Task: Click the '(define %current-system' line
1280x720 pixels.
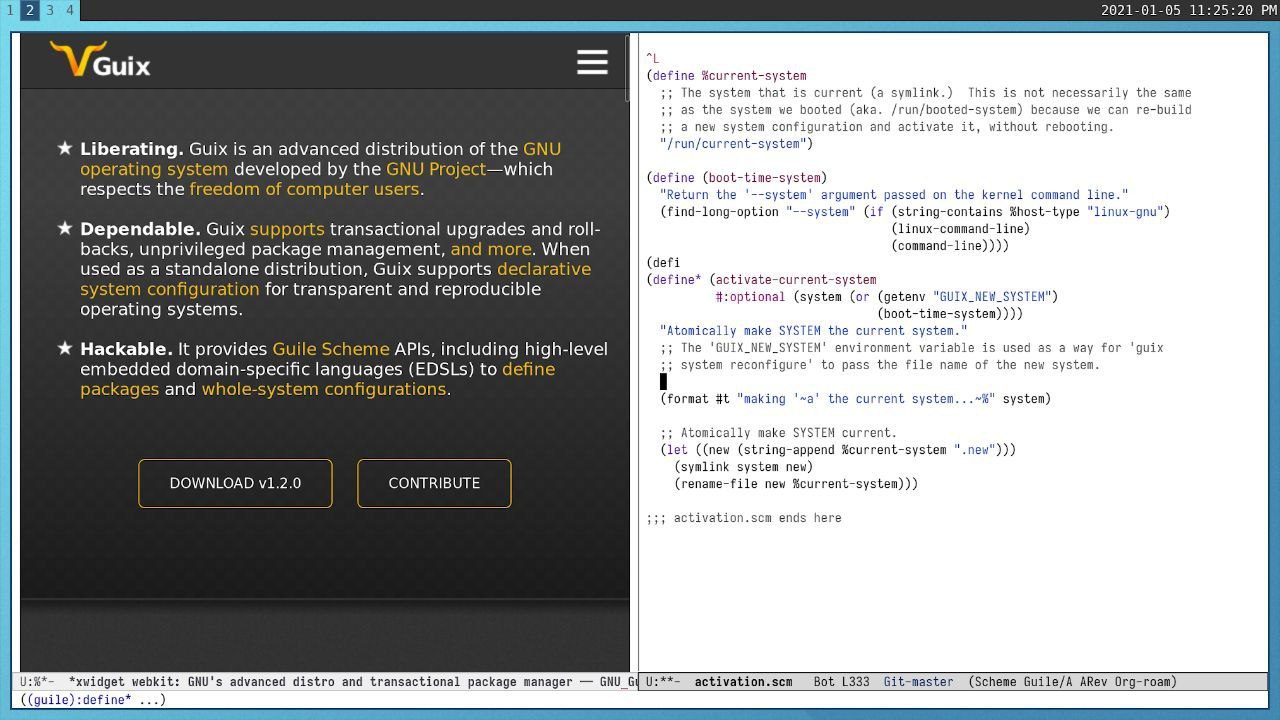Action: coord(727,76)
